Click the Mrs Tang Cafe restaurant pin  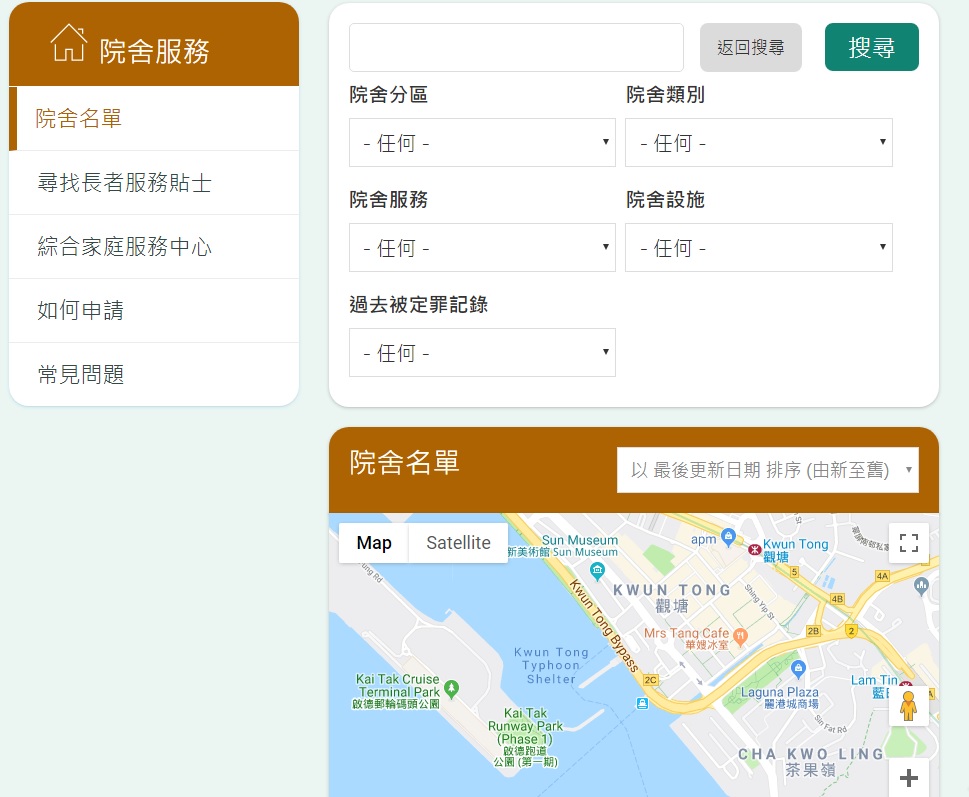740,634
